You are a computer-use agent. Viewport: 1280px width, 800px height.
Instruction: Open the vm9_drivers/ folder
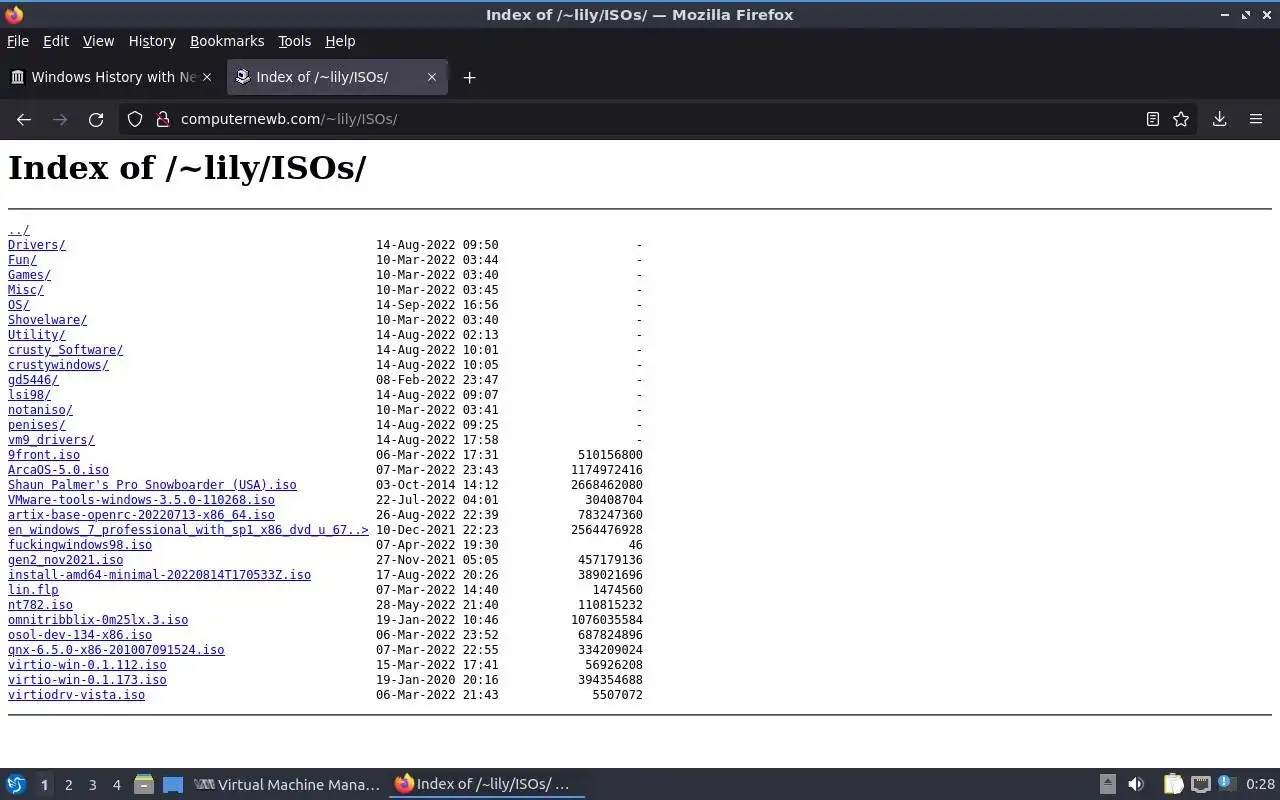(x=51, y=440)
